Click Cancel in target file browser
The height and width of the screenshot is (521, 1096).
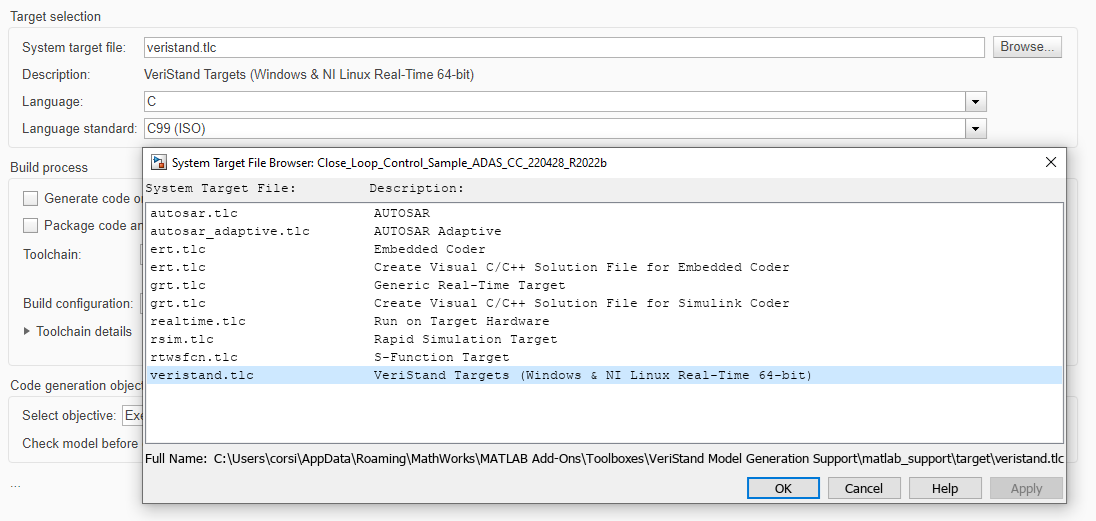click(x=863, y=488)
